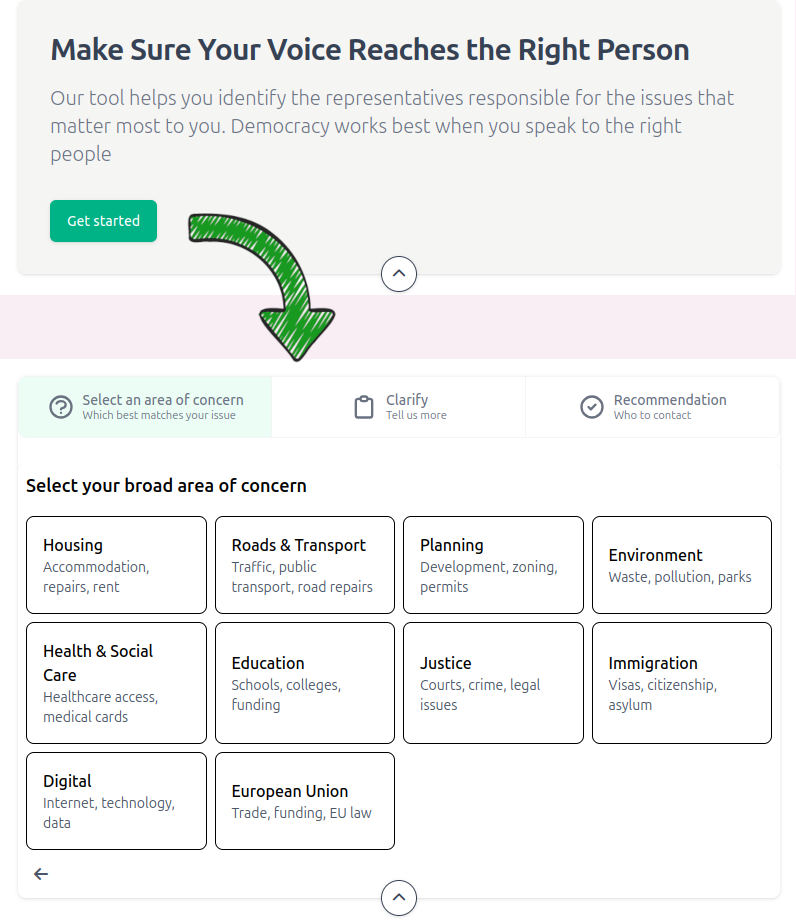Viewport: 796px width, 920px height.
Task: Click the question mark icon in the first step
Action: click(x=60, y=407)
